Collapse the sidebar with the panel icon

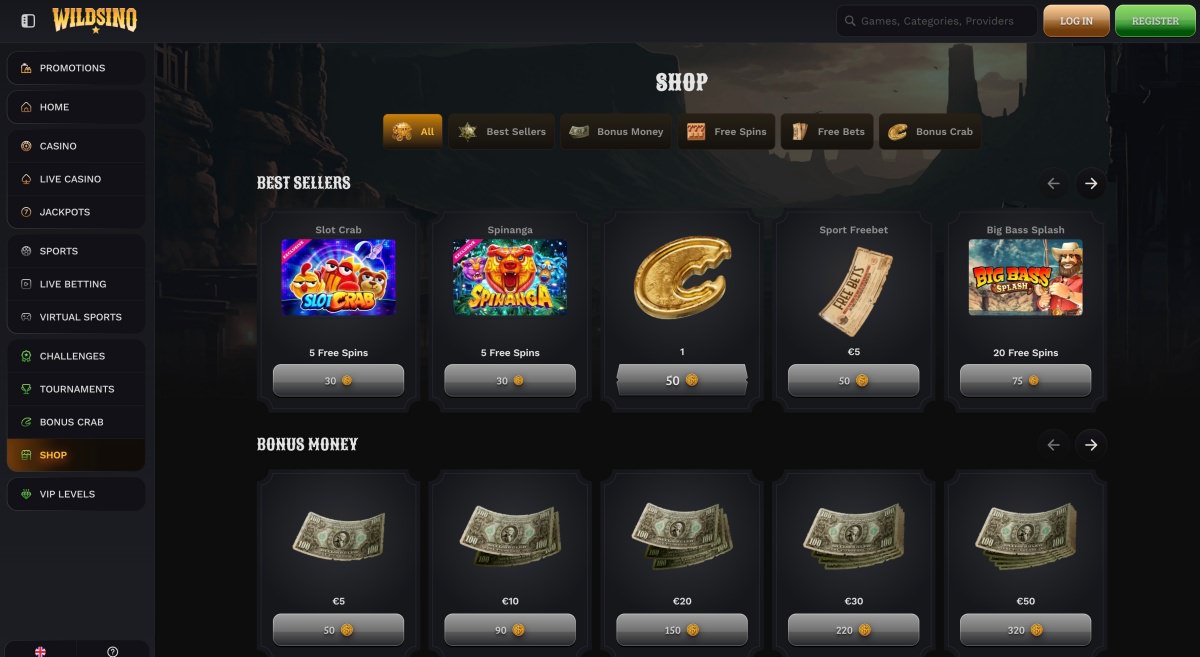click(x=28, y=21)
